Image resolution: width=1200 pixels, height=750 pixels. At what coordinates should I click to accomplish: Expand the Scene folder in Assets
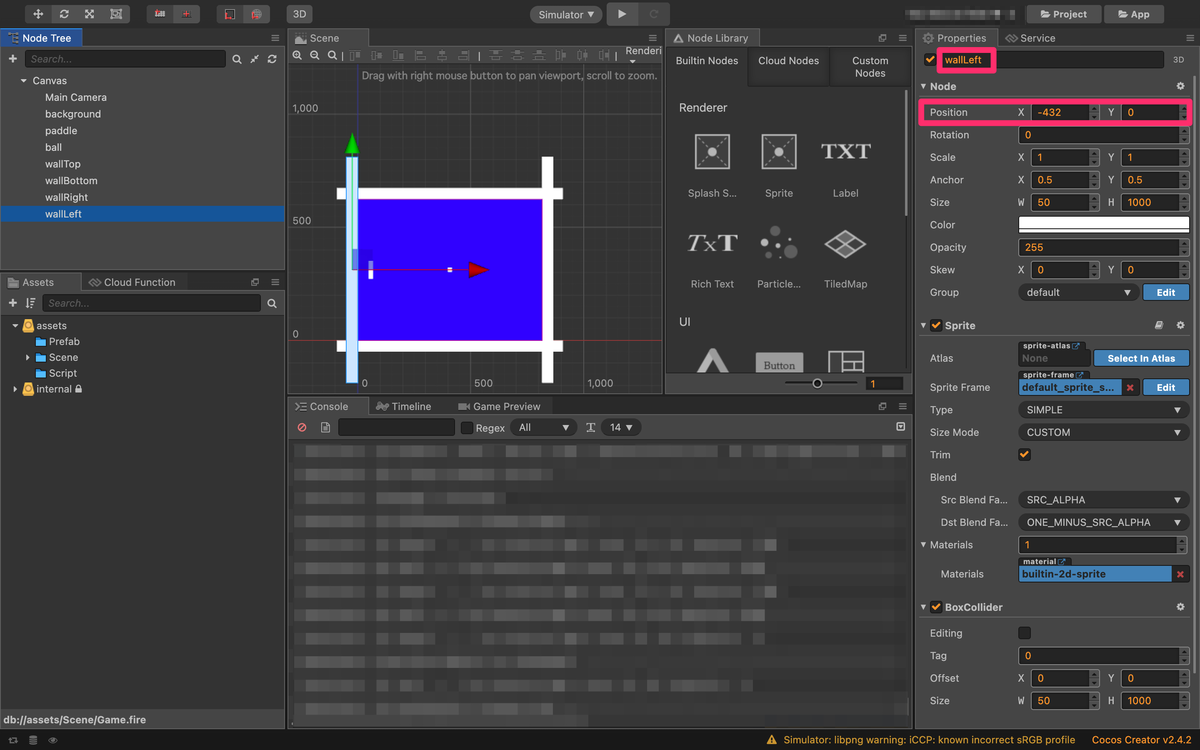pyautogui.click(x=28, y=357)
